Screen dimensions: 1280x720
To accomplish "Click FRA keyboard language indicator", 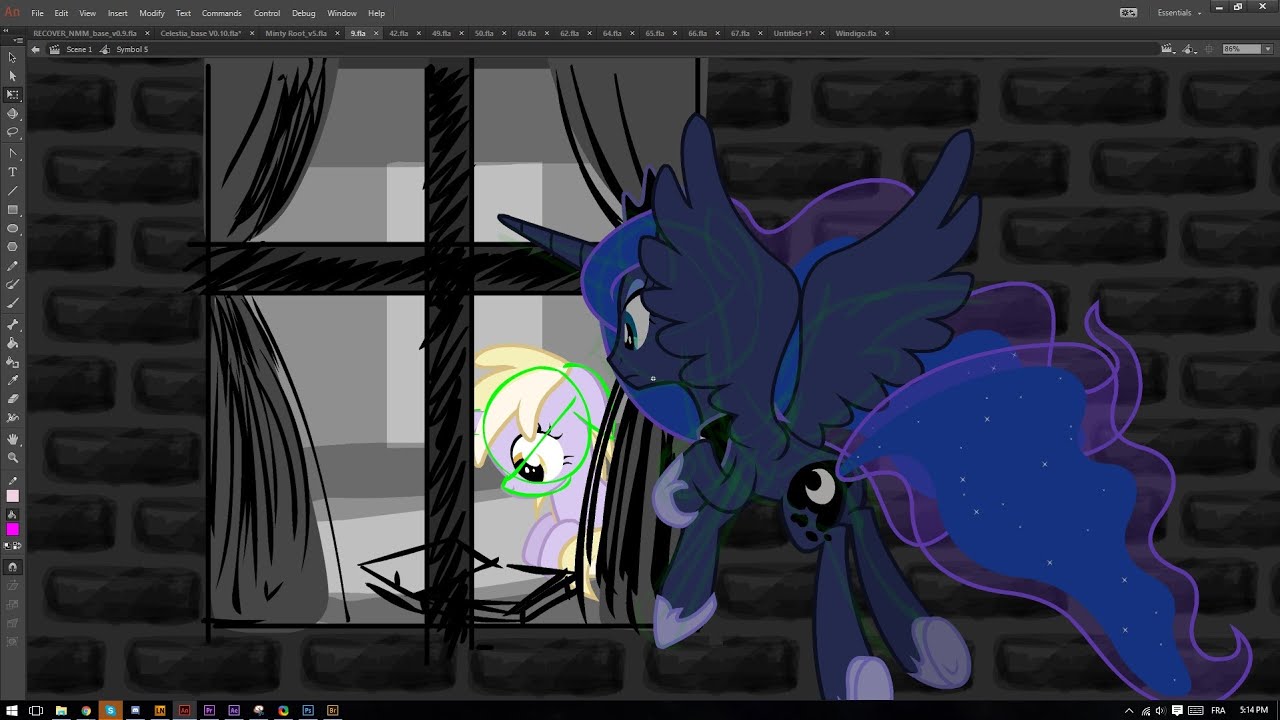I will point(1218,710).
